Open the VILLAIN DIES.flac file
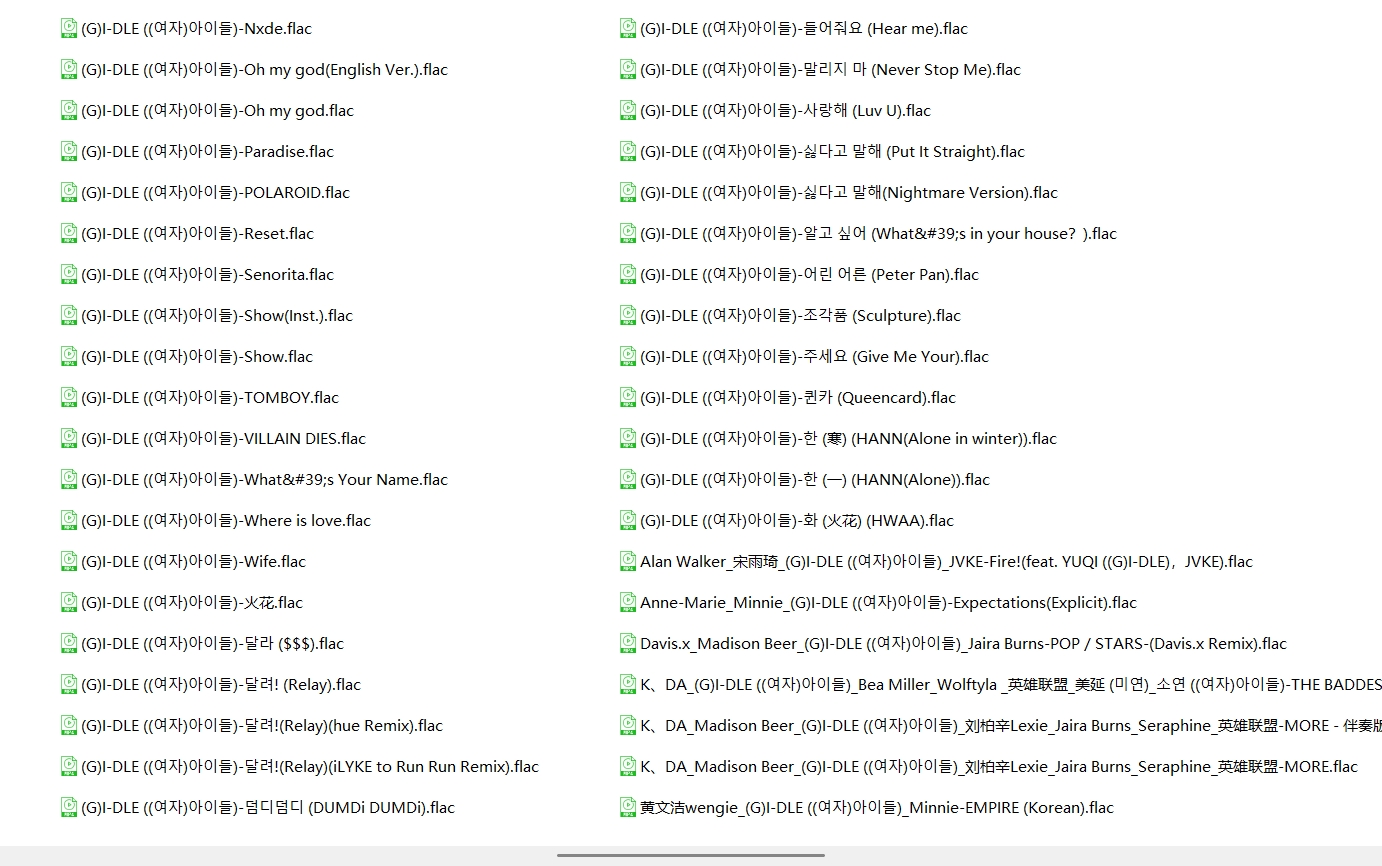The width and height of the screenshot is (1382, 866). [223, 438]
